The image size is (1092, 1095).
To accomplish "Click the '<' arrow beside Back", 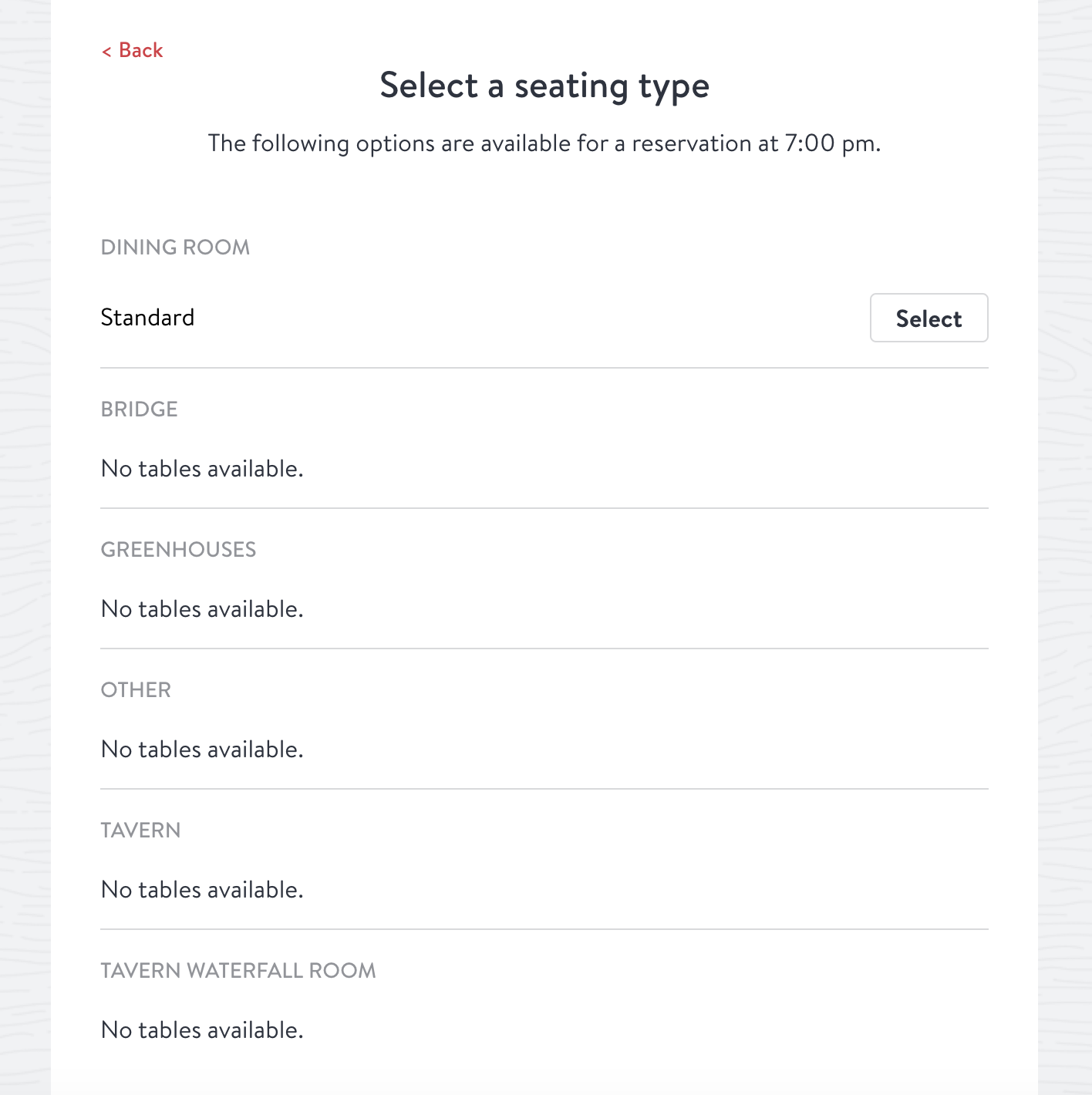I will pos(106,52).
